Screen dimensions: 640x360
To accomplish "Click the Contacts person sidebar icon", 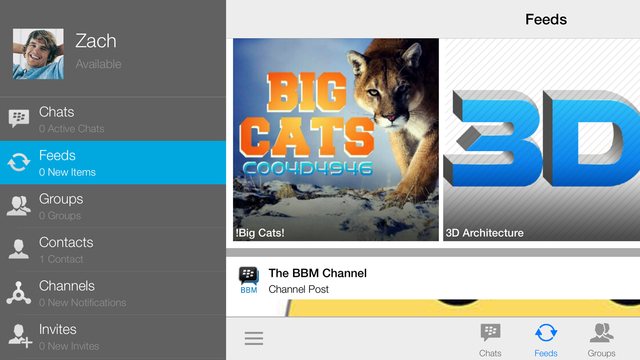I will pos(19,249).
